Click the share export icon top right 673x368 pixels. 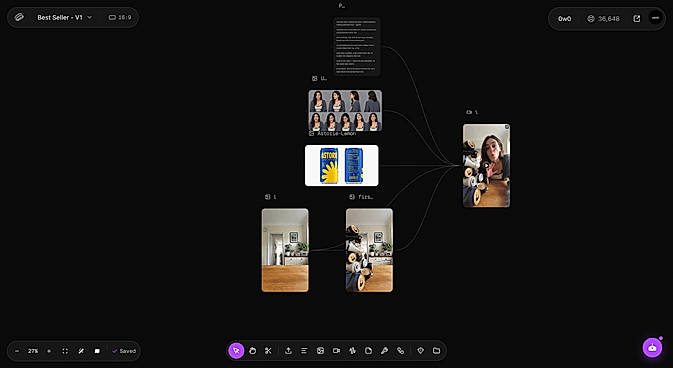point(637,18)
